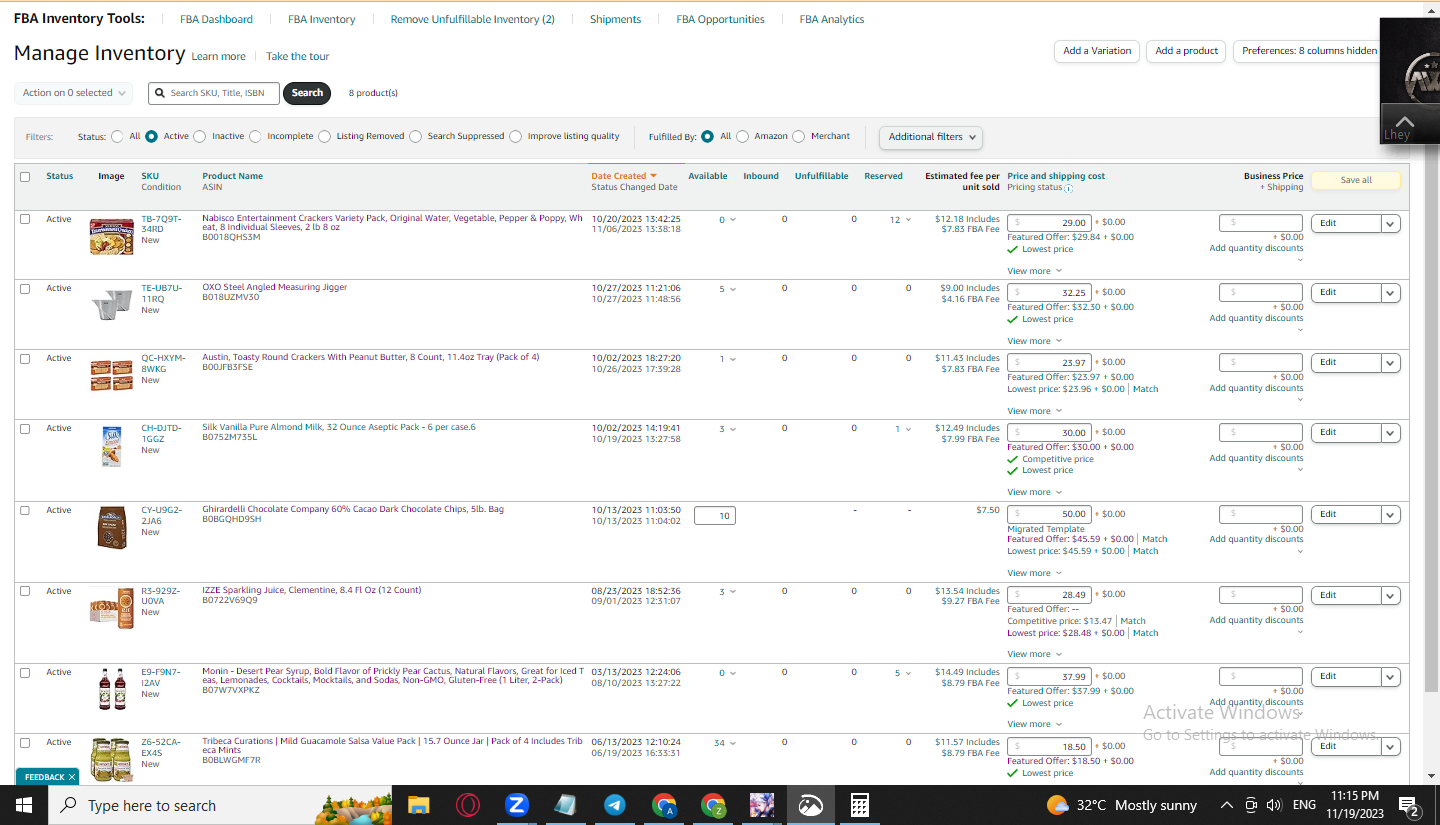Expand the Reserved 12 chevron for Nabisco

point(908,220)
